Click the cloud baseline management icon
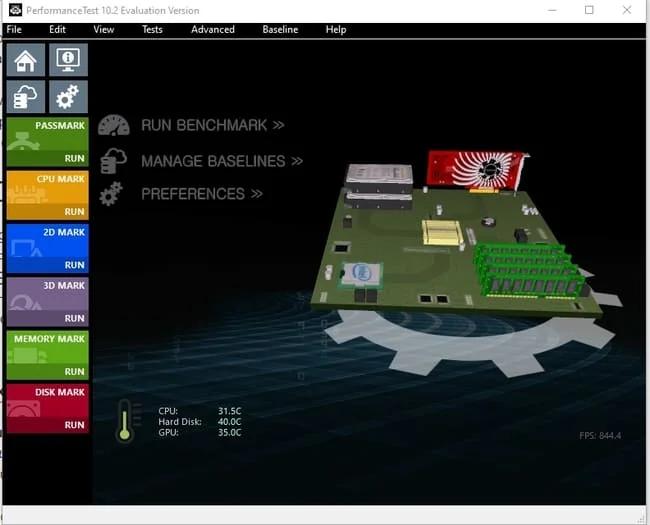This screenshot has width=650, height=525. (x=26, y=97)
